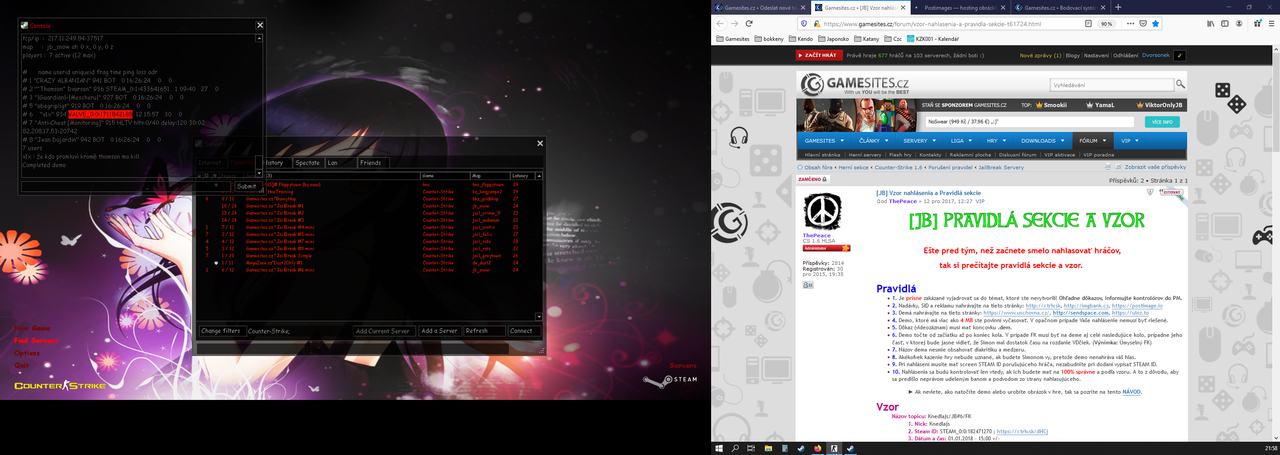
Task: Expand the VIP navigation dropdown
Action: tap(1131, 141)
